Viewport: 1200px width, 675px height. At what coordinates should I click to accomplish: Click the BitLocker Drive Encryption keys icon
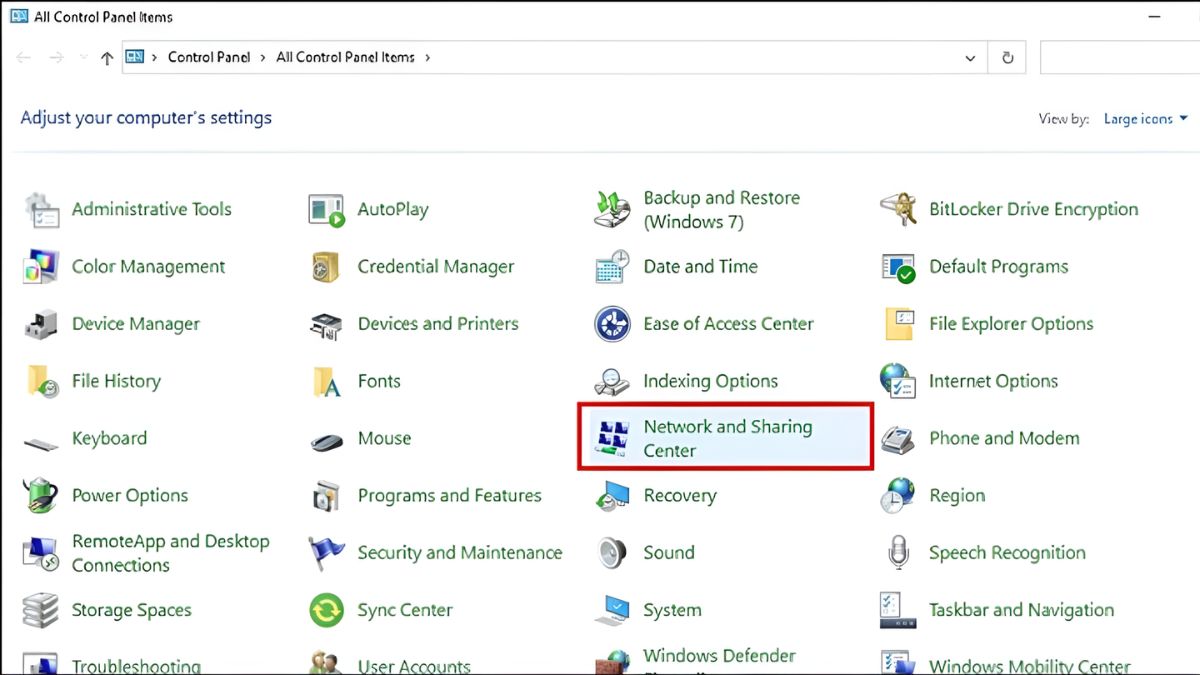pyautogui.click(x=898, y=210)
